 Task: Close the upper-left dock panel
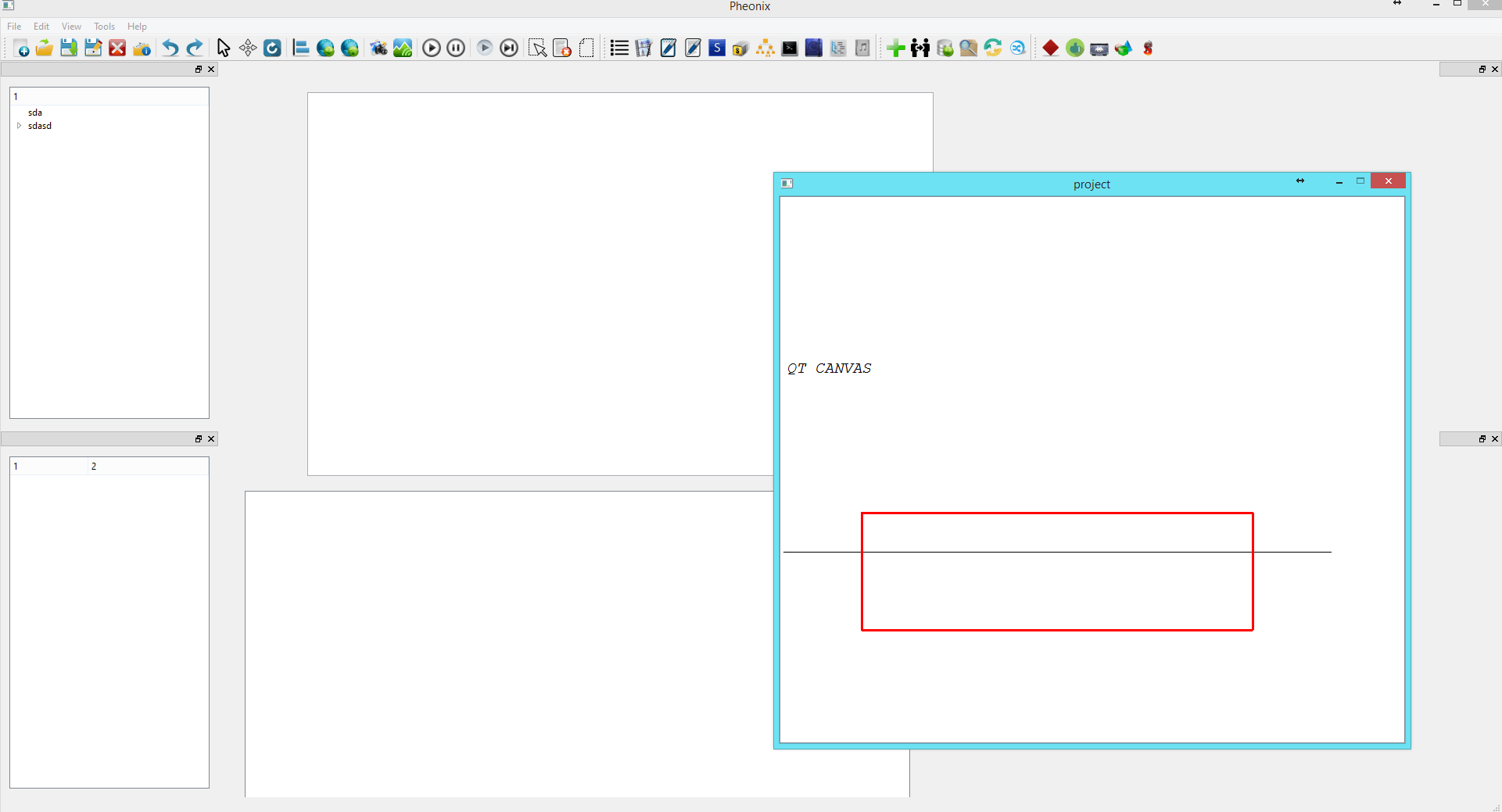pos(211,70)
